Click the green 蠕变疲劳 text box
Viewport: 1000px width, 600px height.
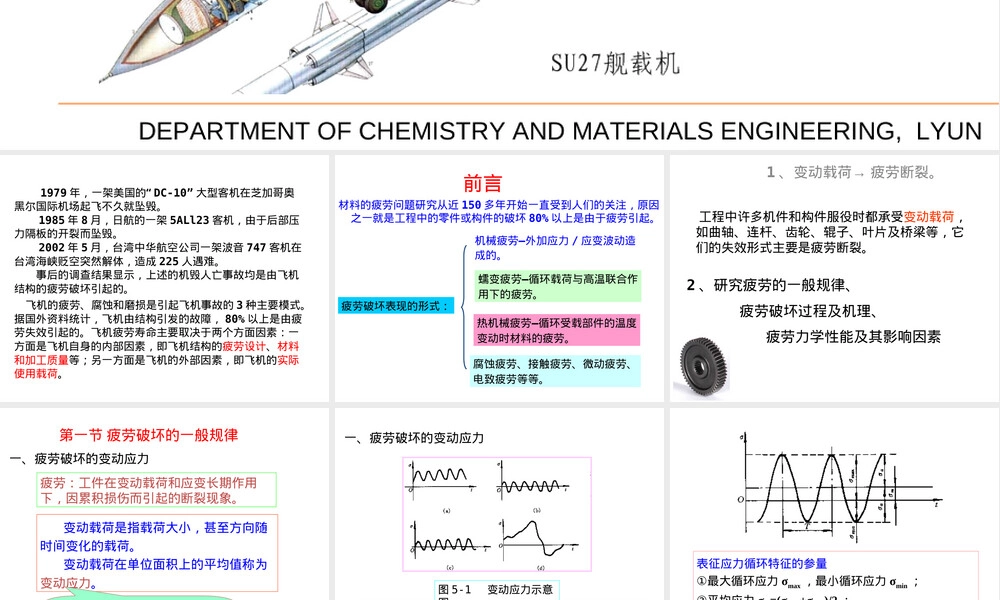click(x=557, y=286)
